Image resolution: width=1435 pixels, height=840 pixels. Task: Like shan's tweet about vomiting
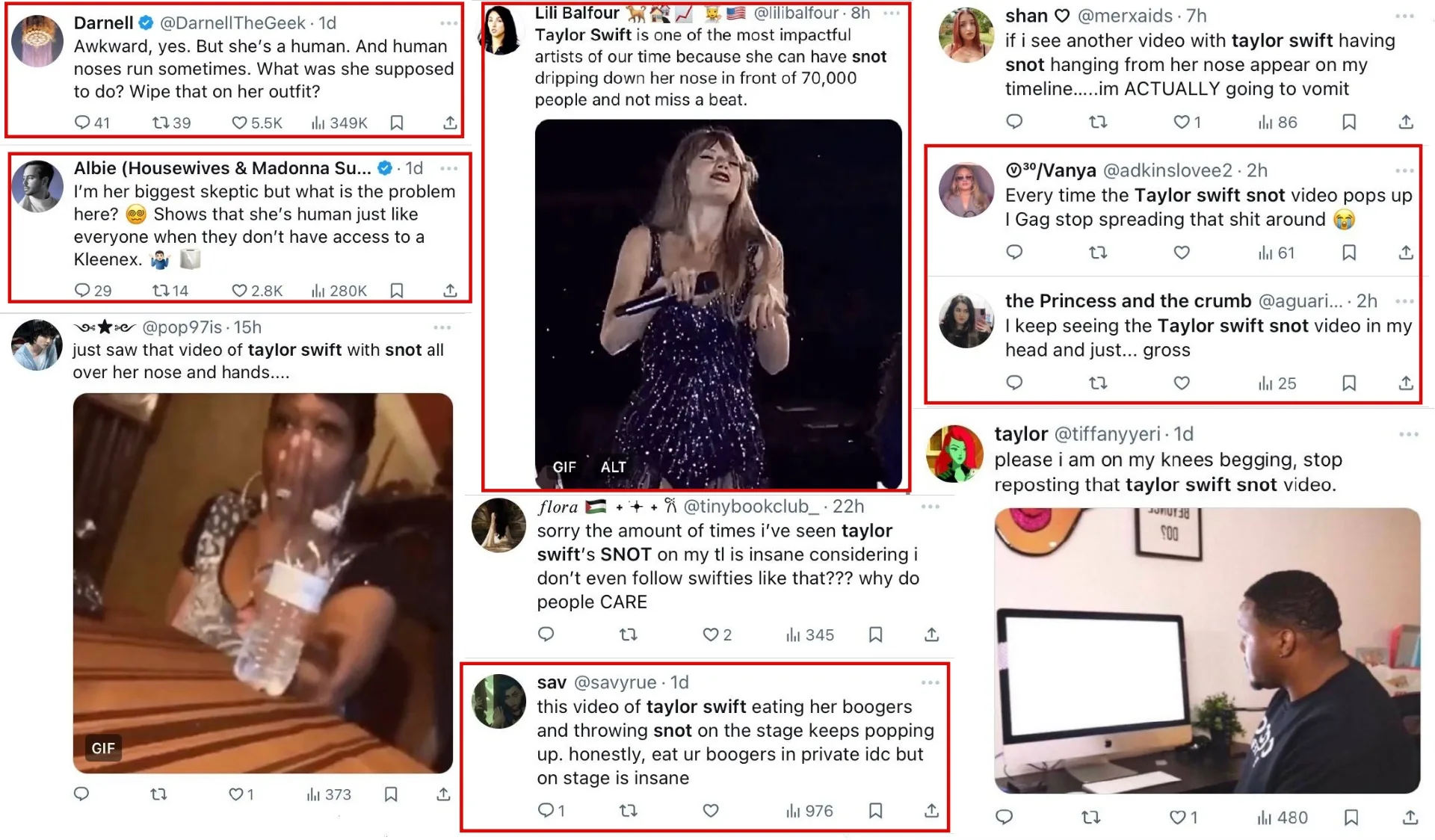click(1181, 122)
